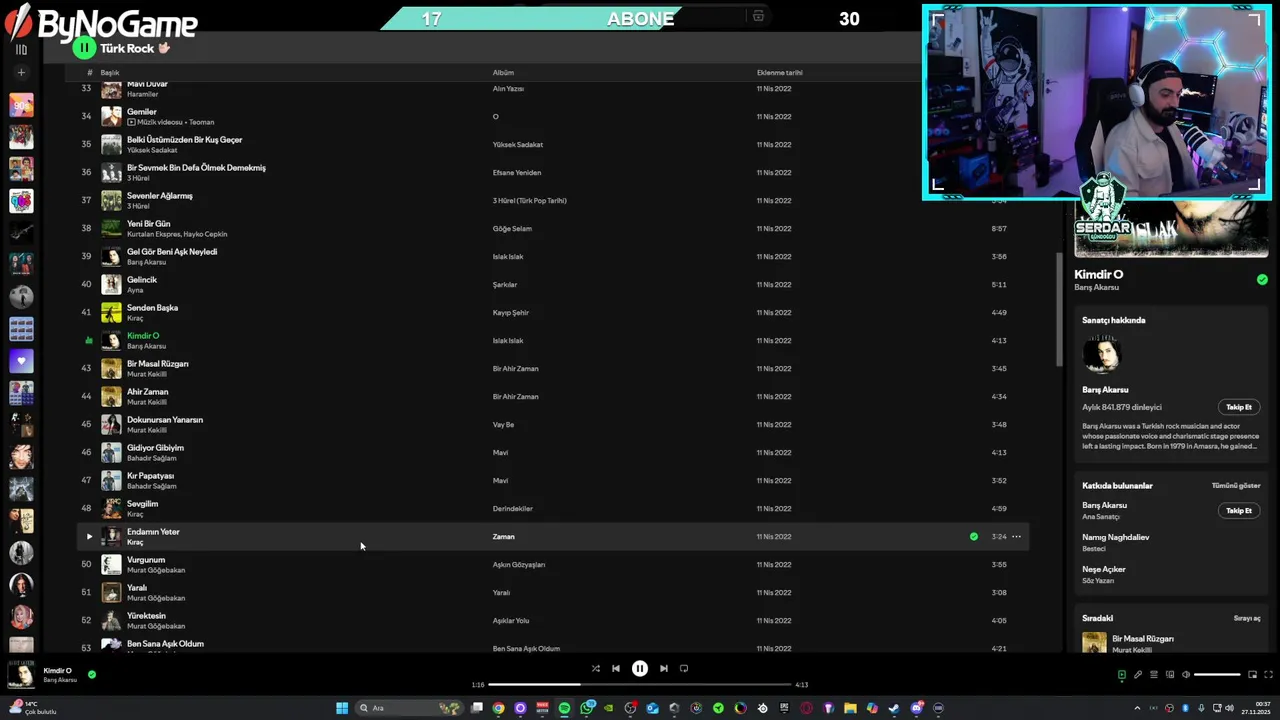Toggle repeat mode in player bar

[x=684, y=668]
